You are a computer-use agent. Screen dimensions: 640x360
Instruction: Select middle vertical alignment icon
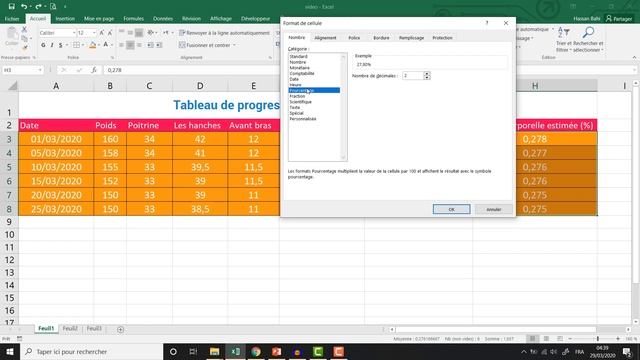(x=130, y=33)
